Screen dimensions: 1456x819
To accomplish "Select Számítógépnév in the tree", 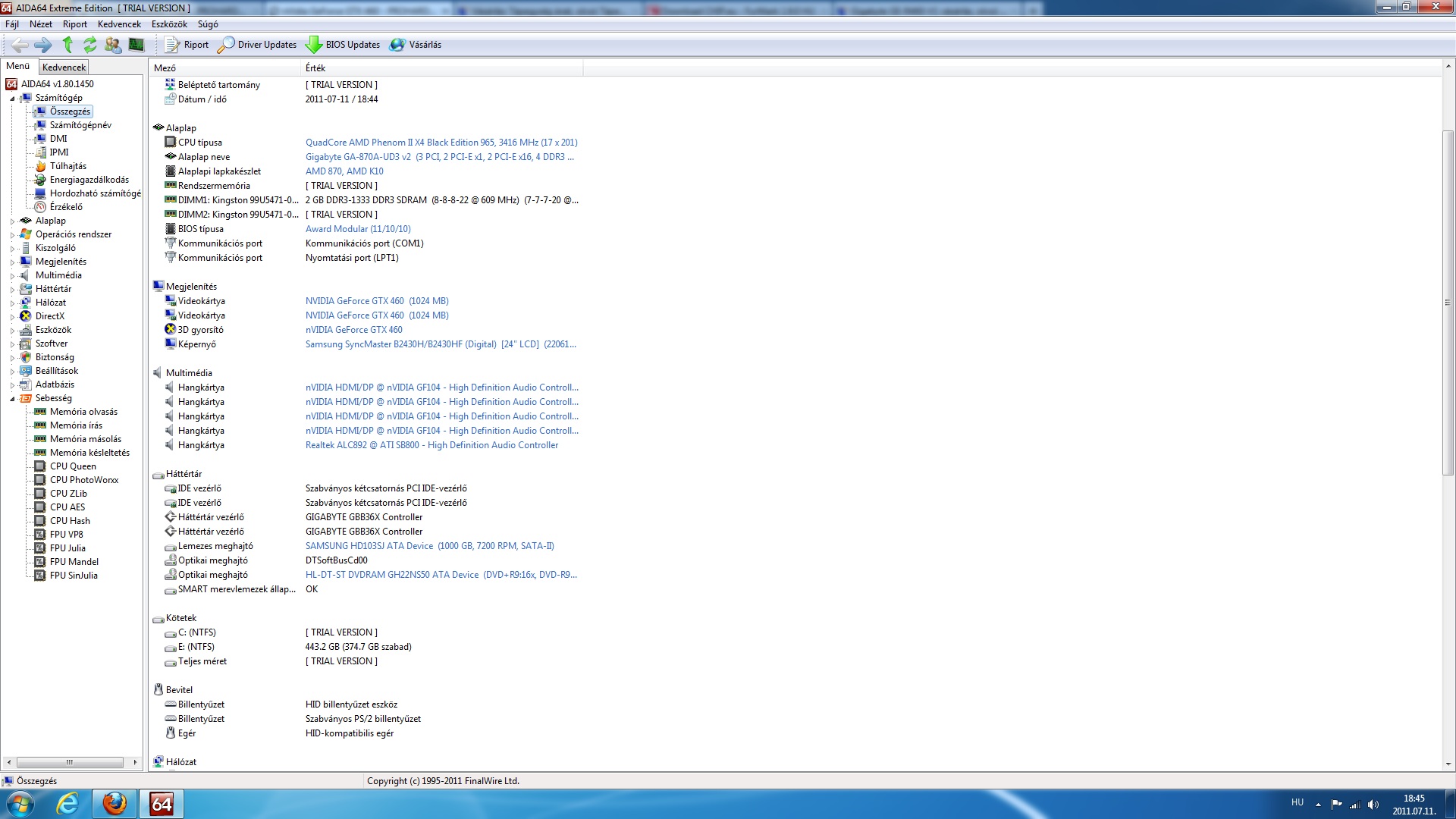I will [80, 125].
